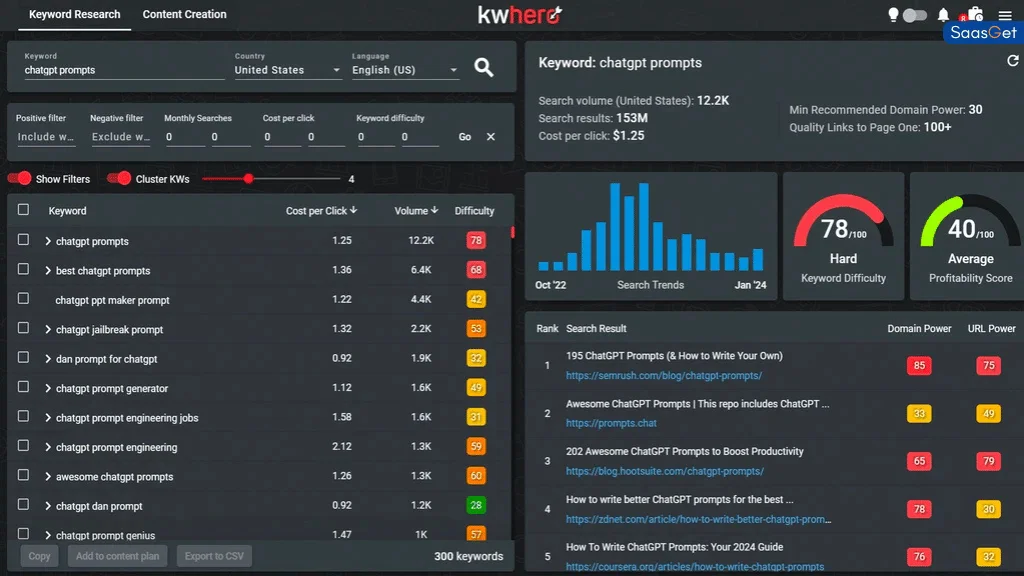The width and height of the screenshot is (1024, 576).
Task: Check the chatgpt jailbreak prompt row
Action: coord(24,328)
